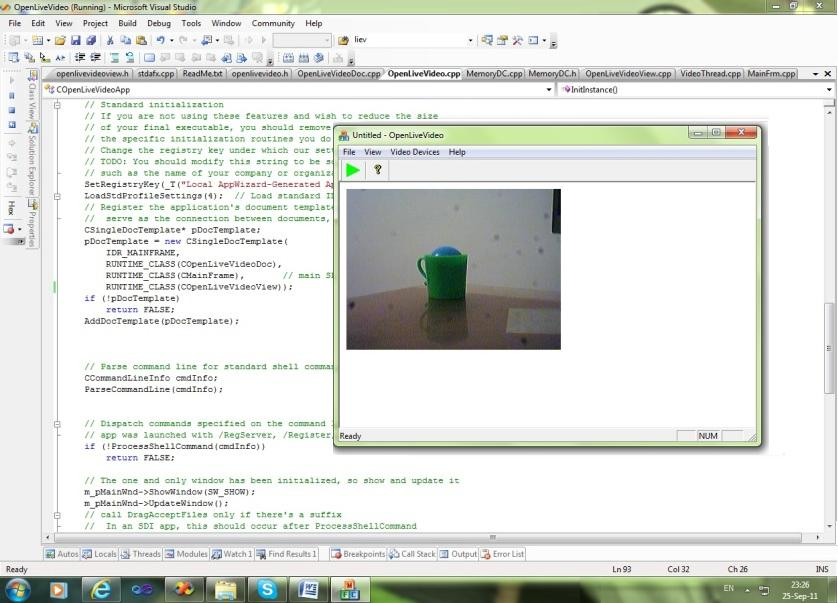Open the Output panel tab
Screen dimensions: 838x603
[x=458, y=554]
